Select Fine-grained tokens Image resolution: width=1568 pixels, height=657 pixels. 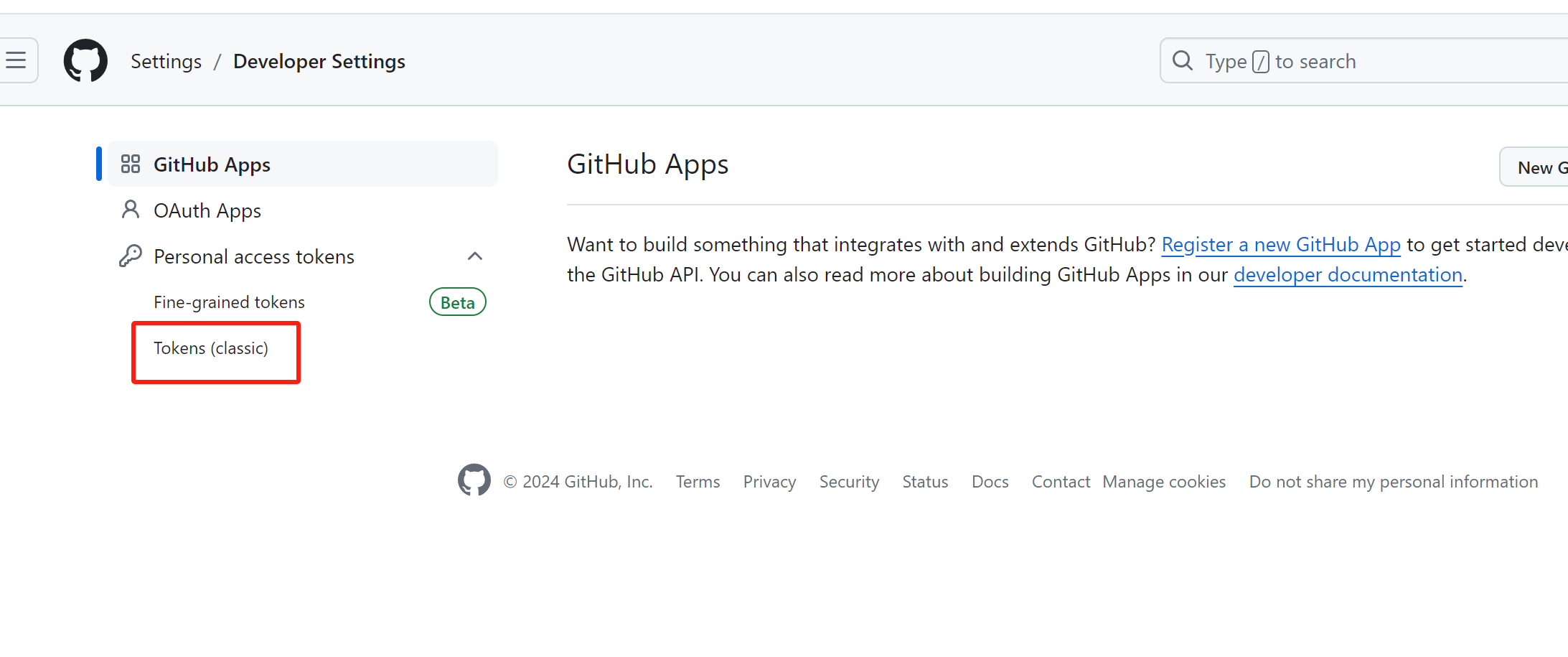click(x=229, y=302)
